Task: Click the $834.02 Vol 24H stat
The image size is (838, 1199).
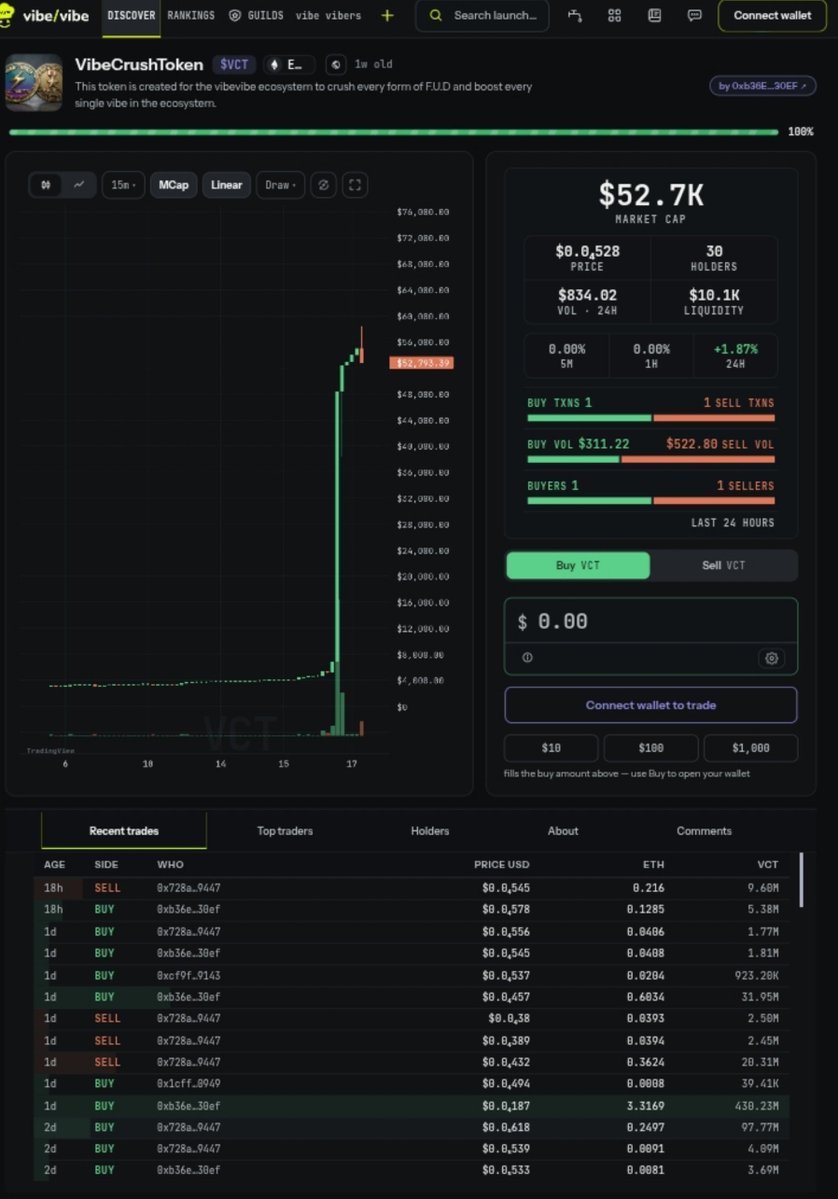Action: [587, 301]
